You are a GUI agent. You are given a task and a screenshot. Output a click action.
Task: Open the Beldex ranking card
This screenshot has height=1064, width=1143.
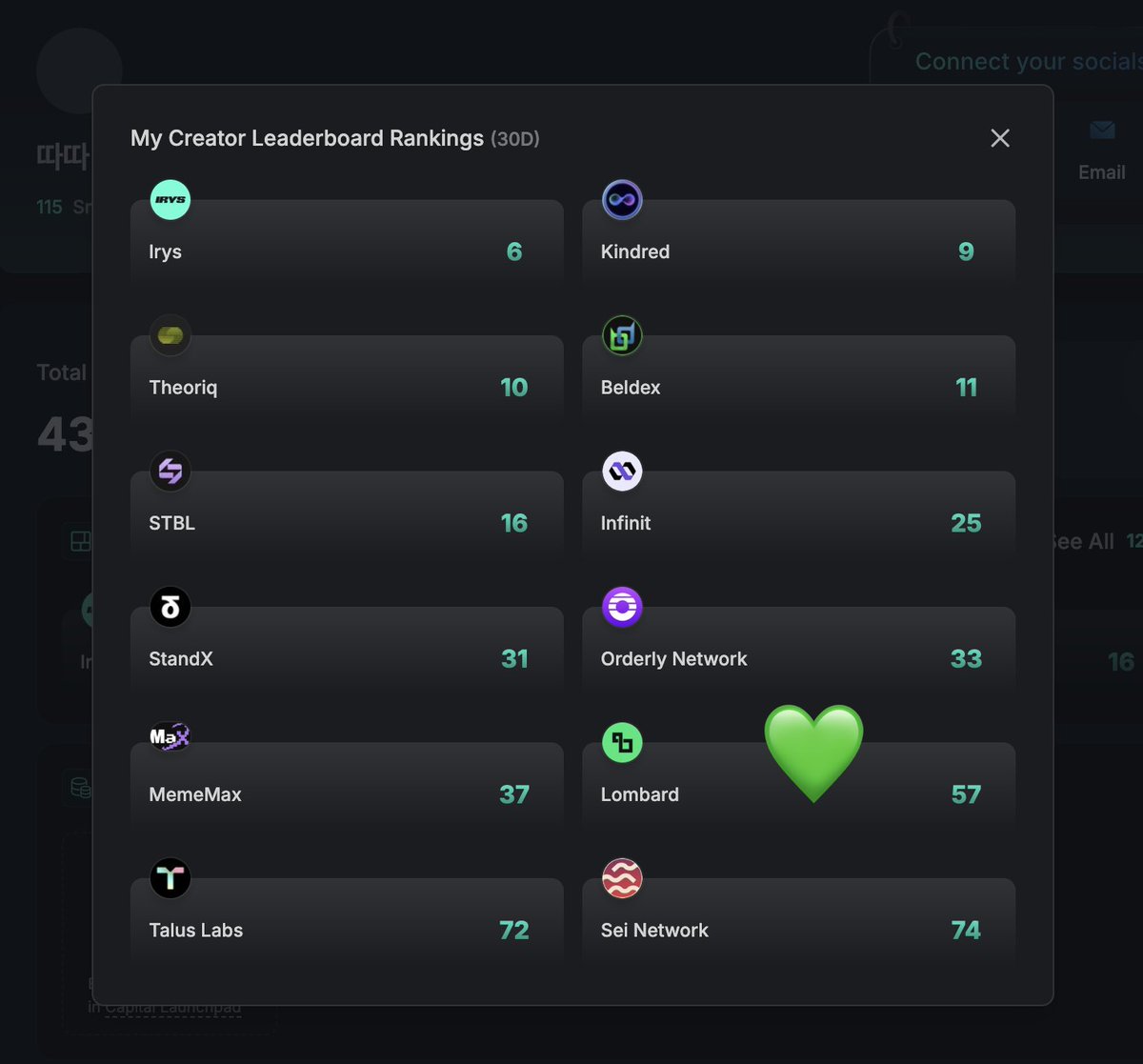[798, 377]
